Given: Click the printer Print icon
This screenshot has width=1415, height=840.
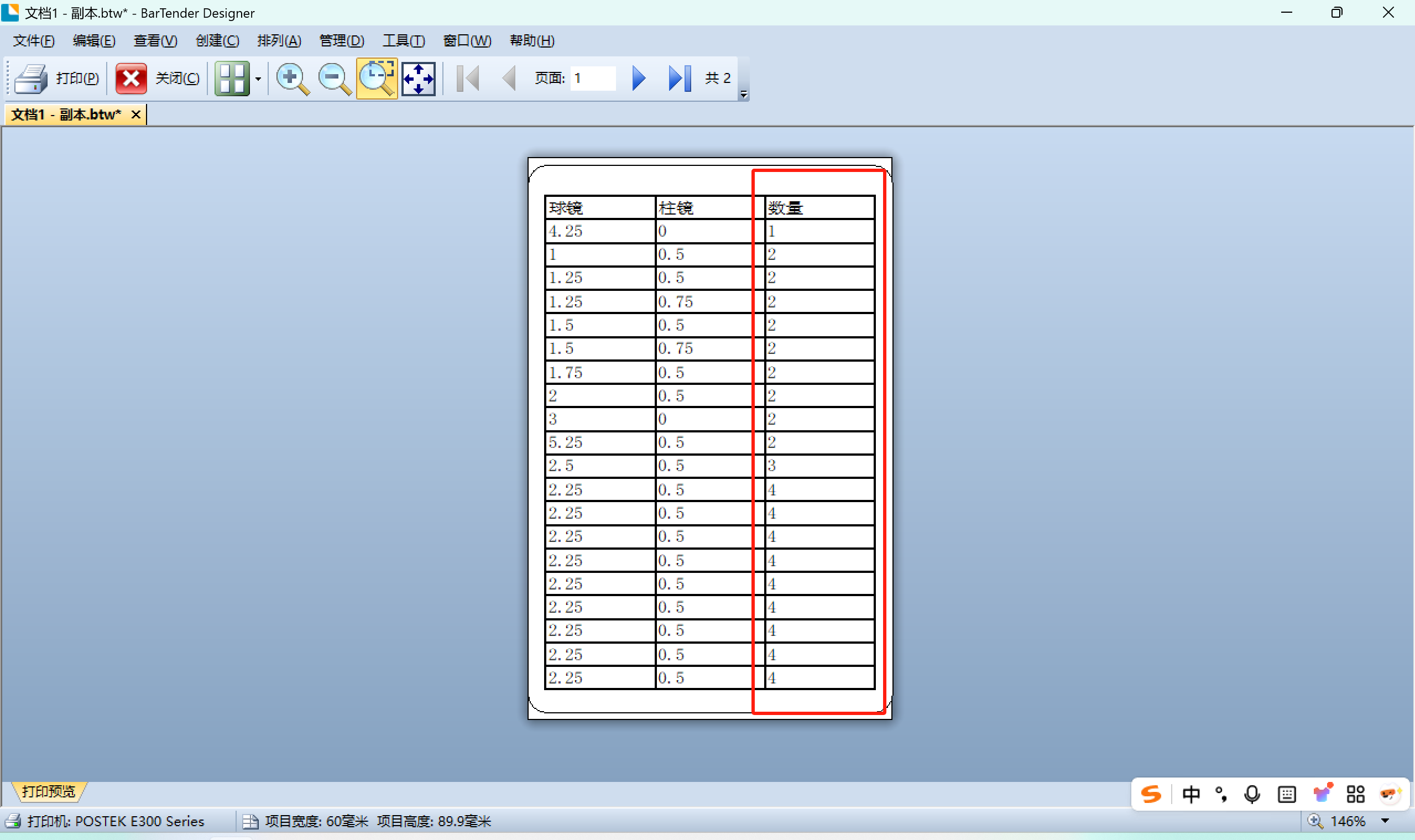Looking at the screenshot, I should click(x=31, y=78).
